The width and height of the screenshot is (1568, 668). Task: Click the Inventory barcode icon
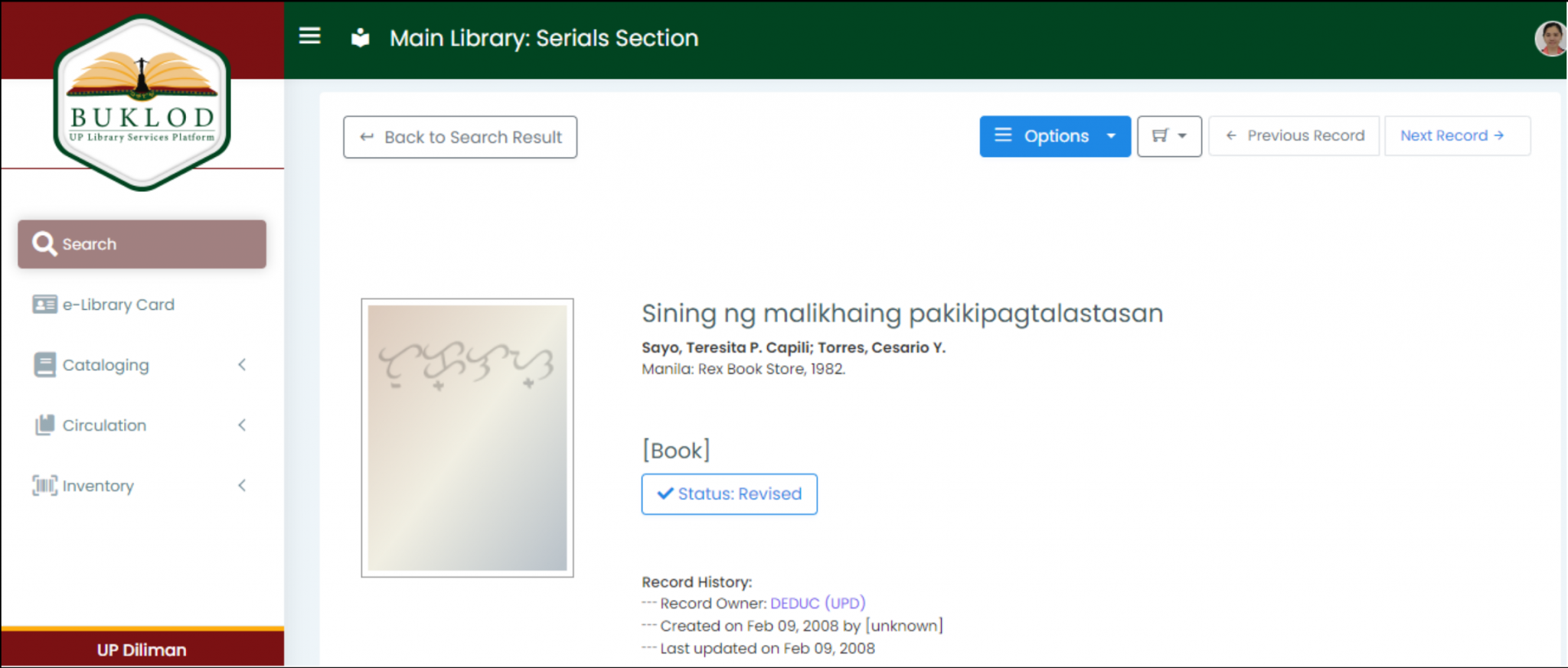click(44, 486)
